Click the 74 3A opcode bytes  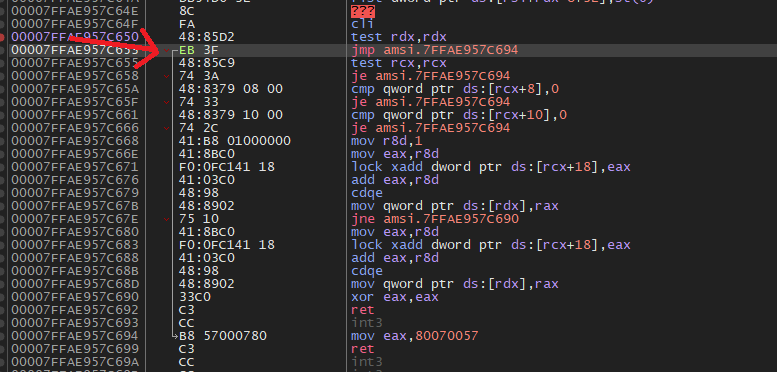point(198,76)
